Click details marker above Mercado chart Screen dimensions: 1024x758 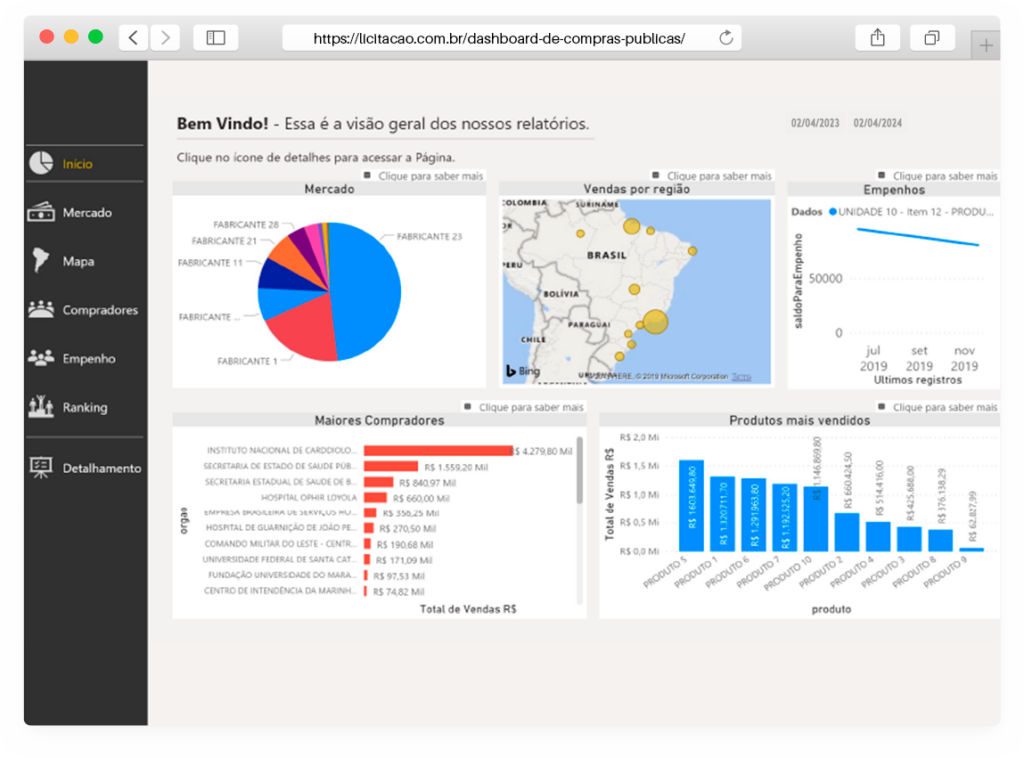click(367, 175)
